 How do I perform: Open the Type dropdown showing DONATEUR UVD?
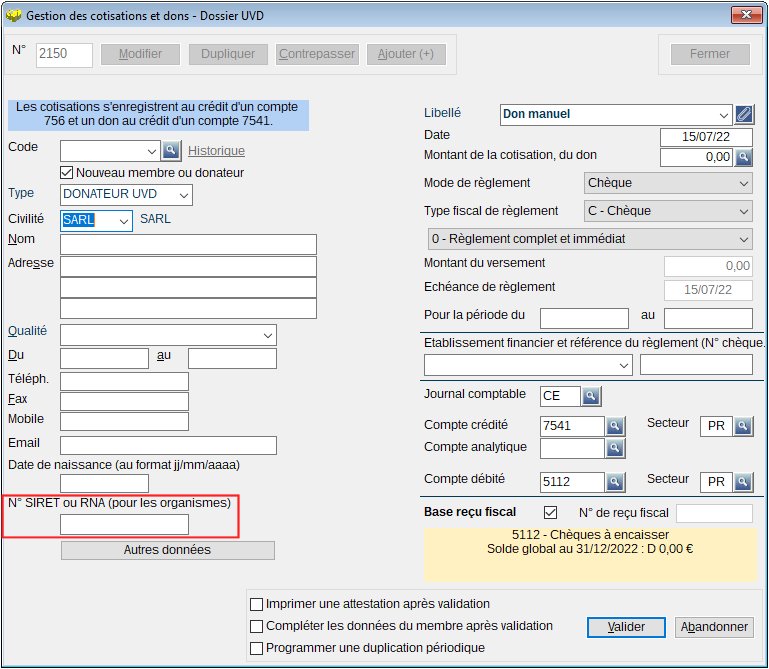point(184,195)
